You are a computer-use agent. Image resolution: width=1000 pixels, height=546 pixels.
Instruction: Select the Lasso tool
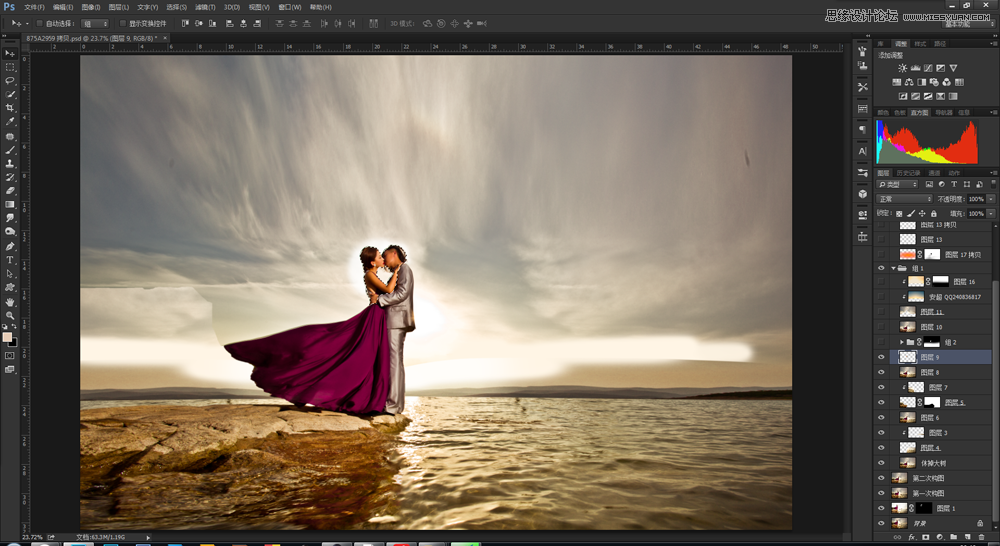coord(10,80)
